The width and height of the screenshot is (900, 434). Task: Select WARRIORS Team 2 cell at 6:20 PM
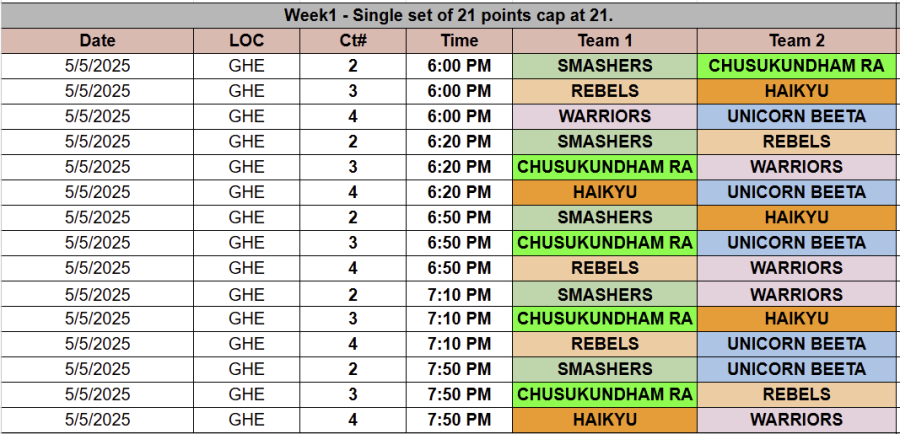point(797,166)
